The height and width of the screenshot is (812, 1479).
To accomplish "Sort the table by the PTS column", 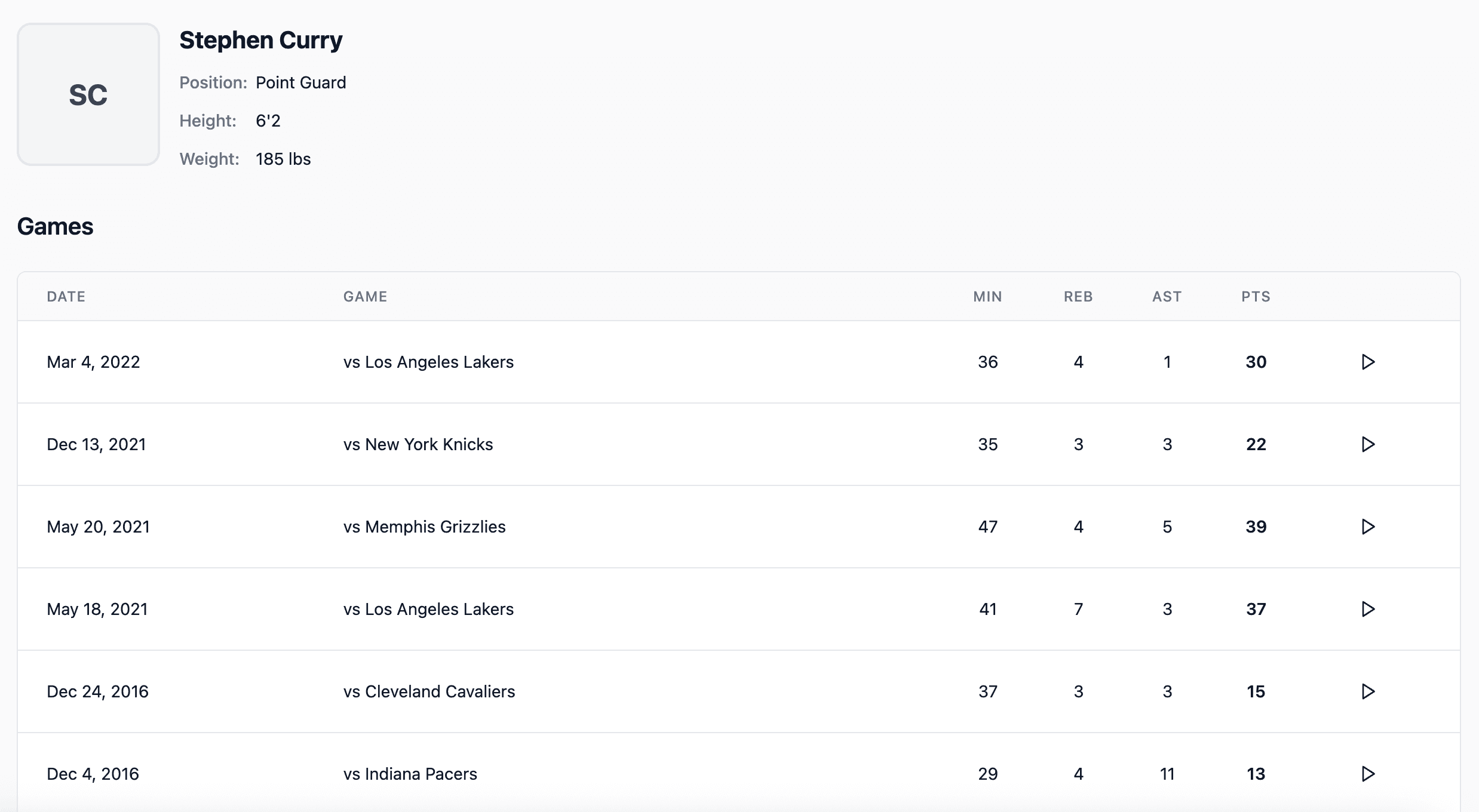I will pyautogui.click(x=1256, y=296).
